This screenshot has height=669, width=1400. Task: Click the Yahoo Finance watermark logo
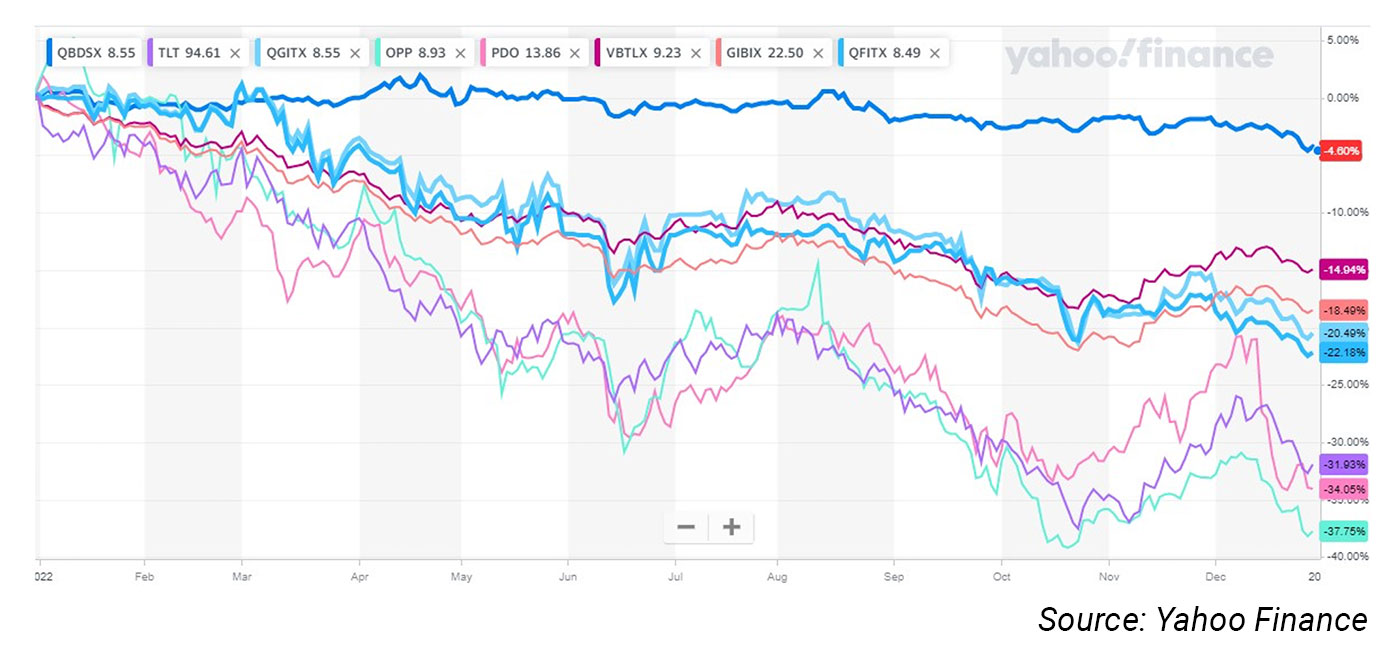[1138, 57]
